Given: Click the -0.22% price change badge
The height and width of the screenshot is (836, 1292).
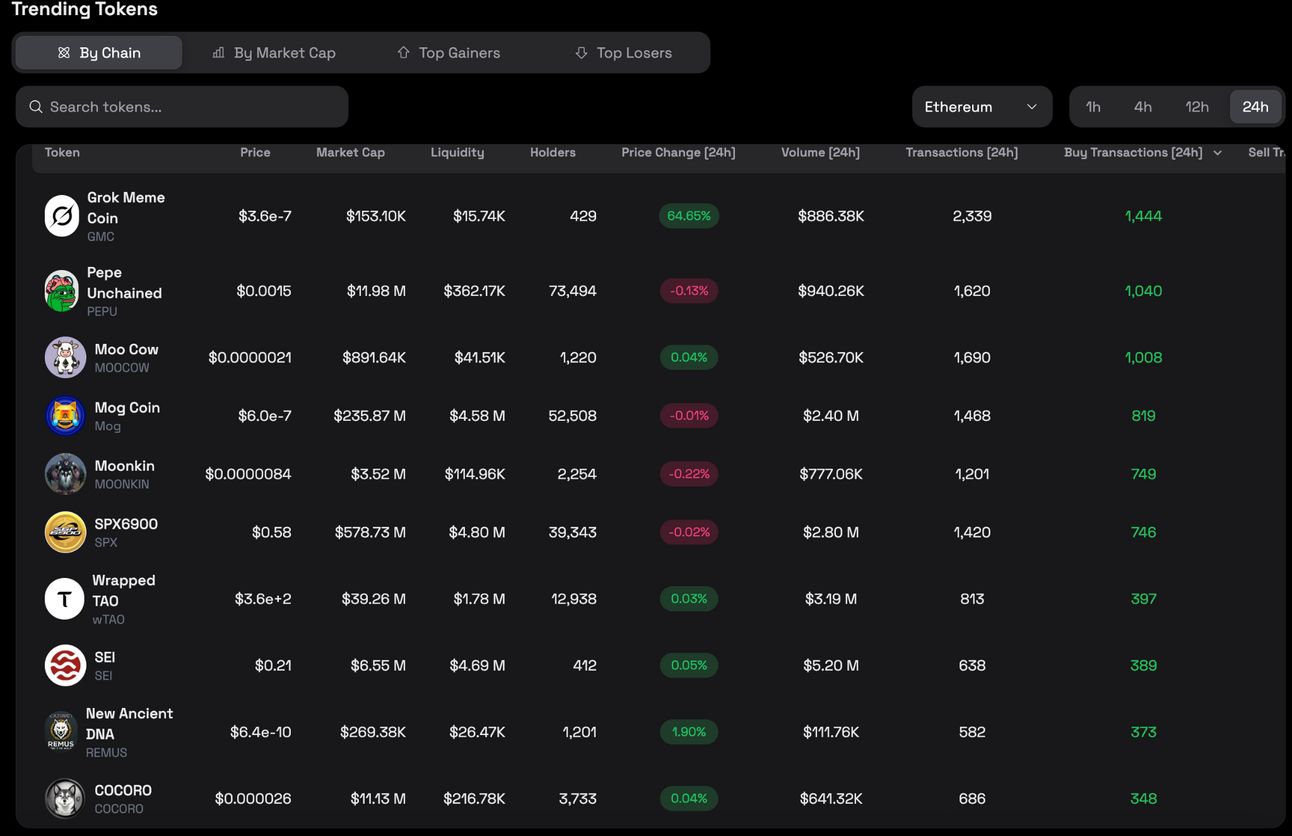Looking at the screenshot, I should [689, 474].
